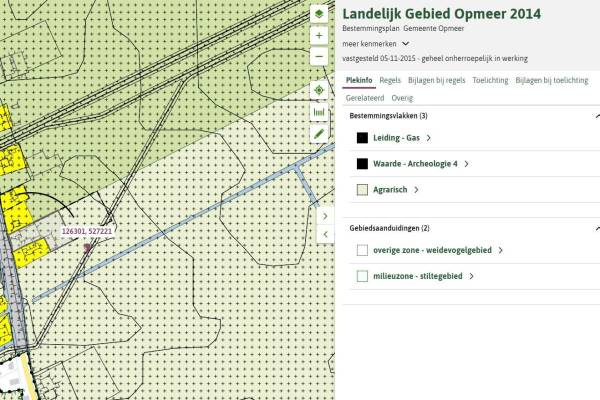Open the Toelichting tab
Image resolution: width=600 pixels, height=400 pixels.
click(490, 80)
